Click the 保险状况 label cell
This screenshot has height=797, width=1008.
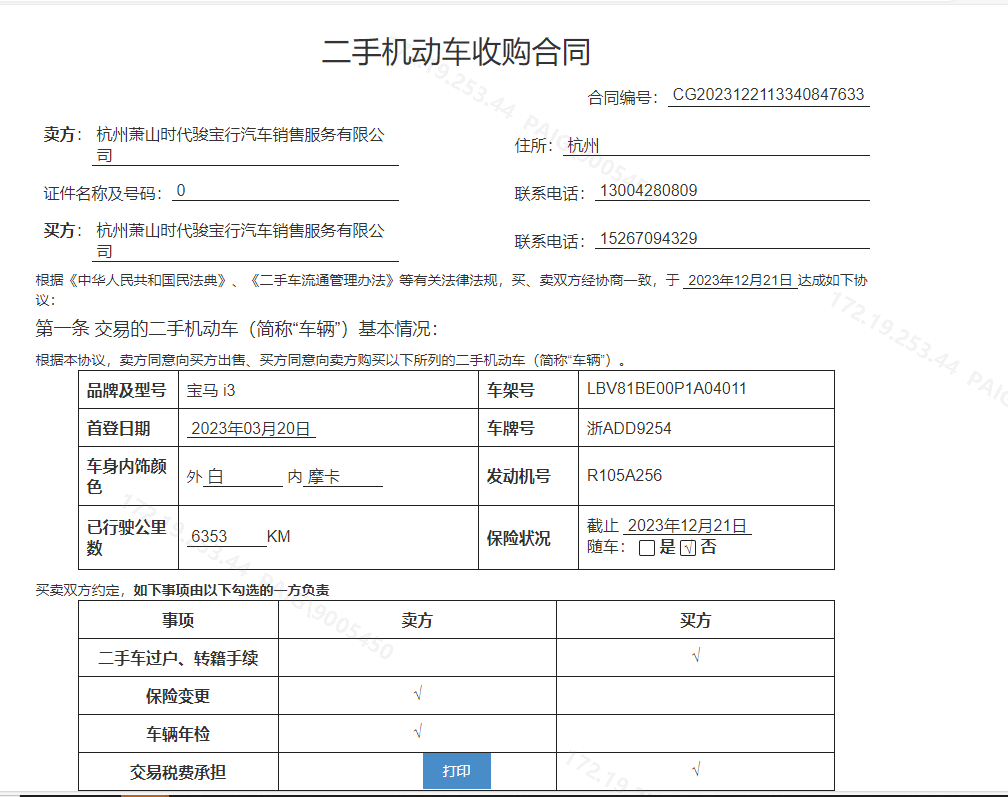point(528,537)
